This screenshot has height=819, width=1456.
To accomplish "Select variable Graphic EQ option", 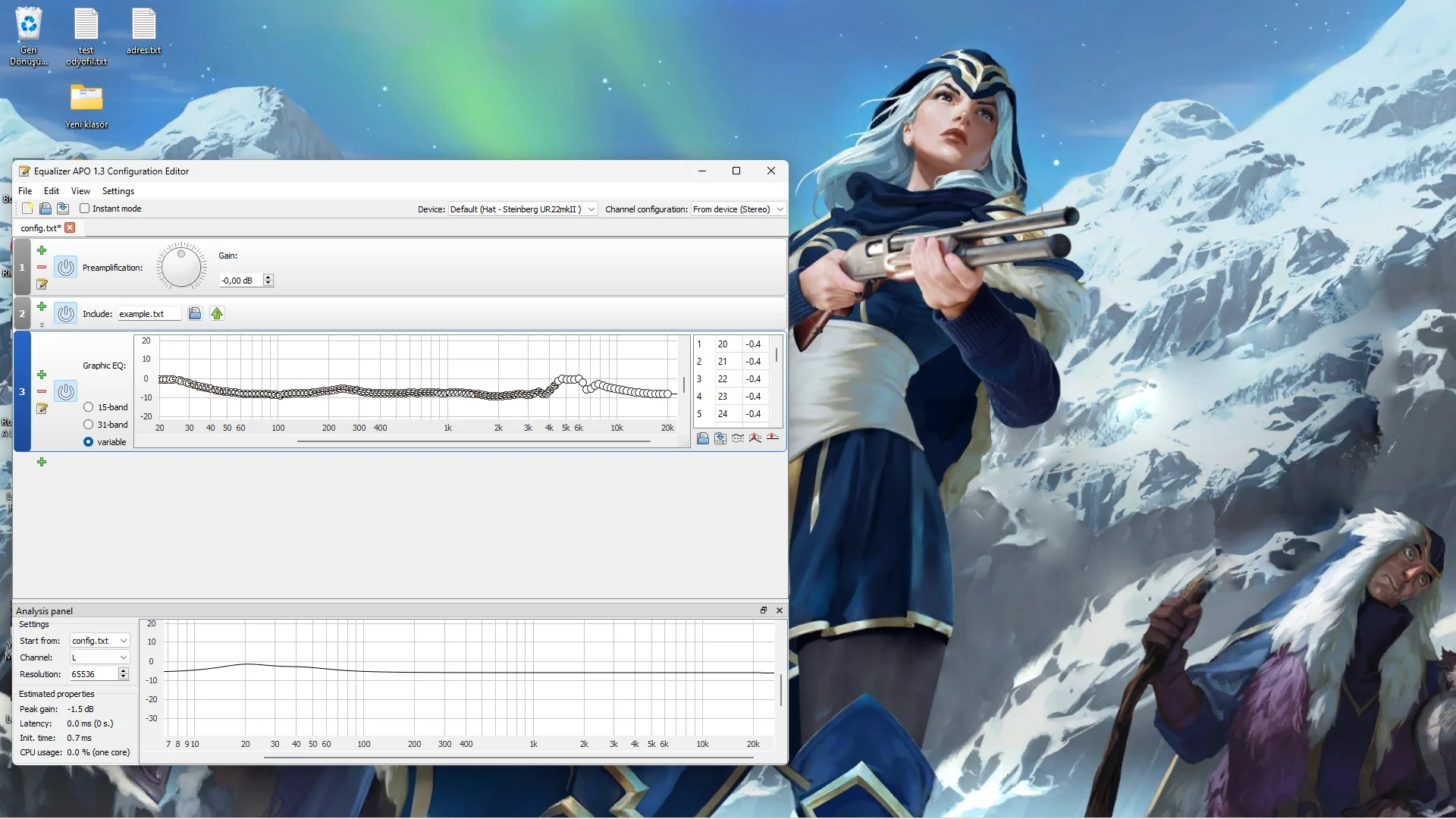I will pyautogui.click(x=89, y=442).
